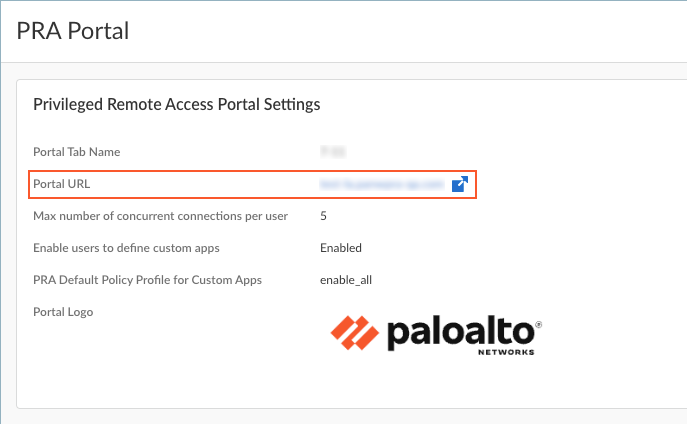Select the concurrent connections value 5

tap(324, 216)
